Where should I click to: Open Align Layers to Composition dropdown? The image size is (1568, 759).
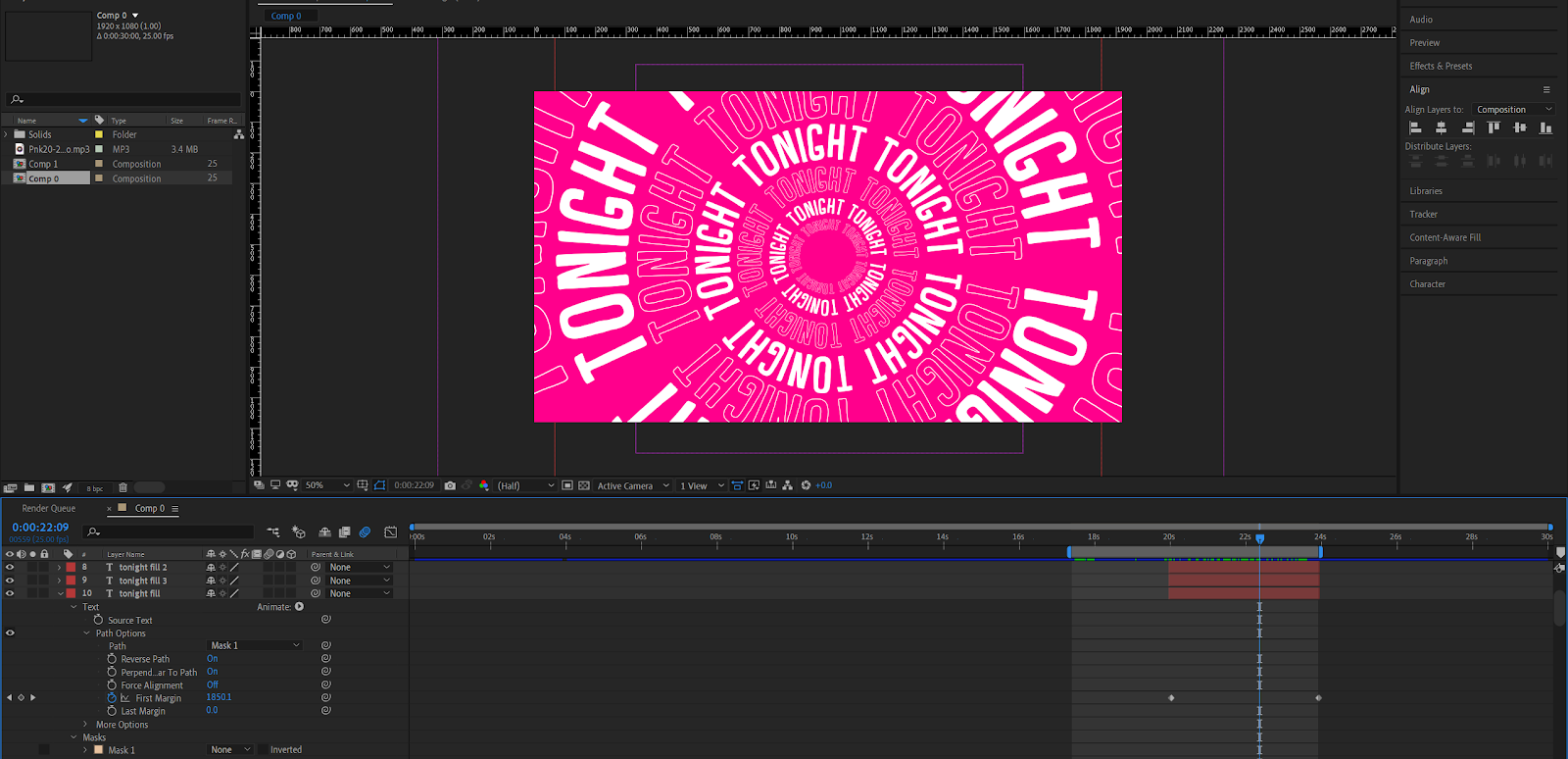click(1514, 110)
